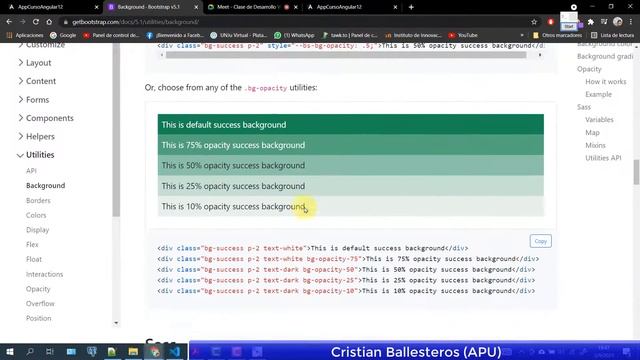Open the Otros marcadores folder
The image size is (640, 360).
[x=558, y=35]
